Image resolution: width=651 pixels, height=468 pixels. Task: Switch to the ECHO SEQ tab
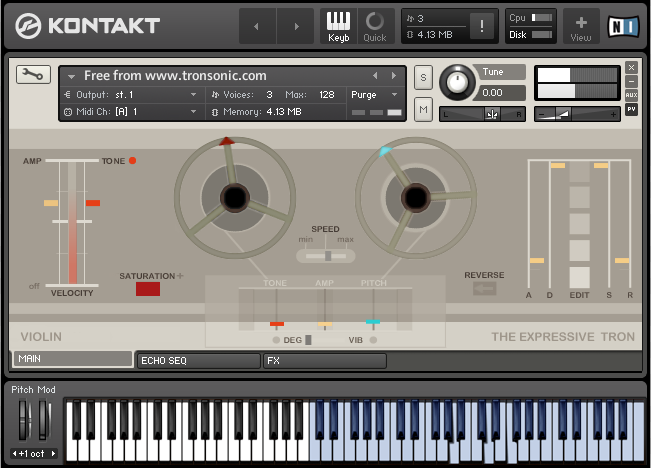coord(197,360)
